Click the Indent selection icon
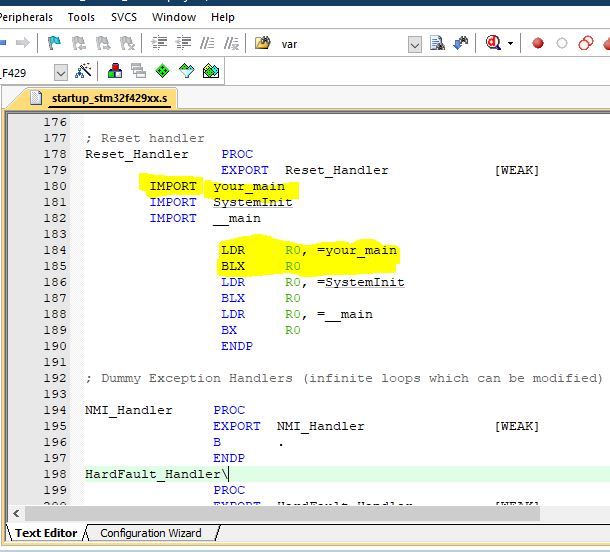Viewport: 610px width, 552px height. pos(160,43)
